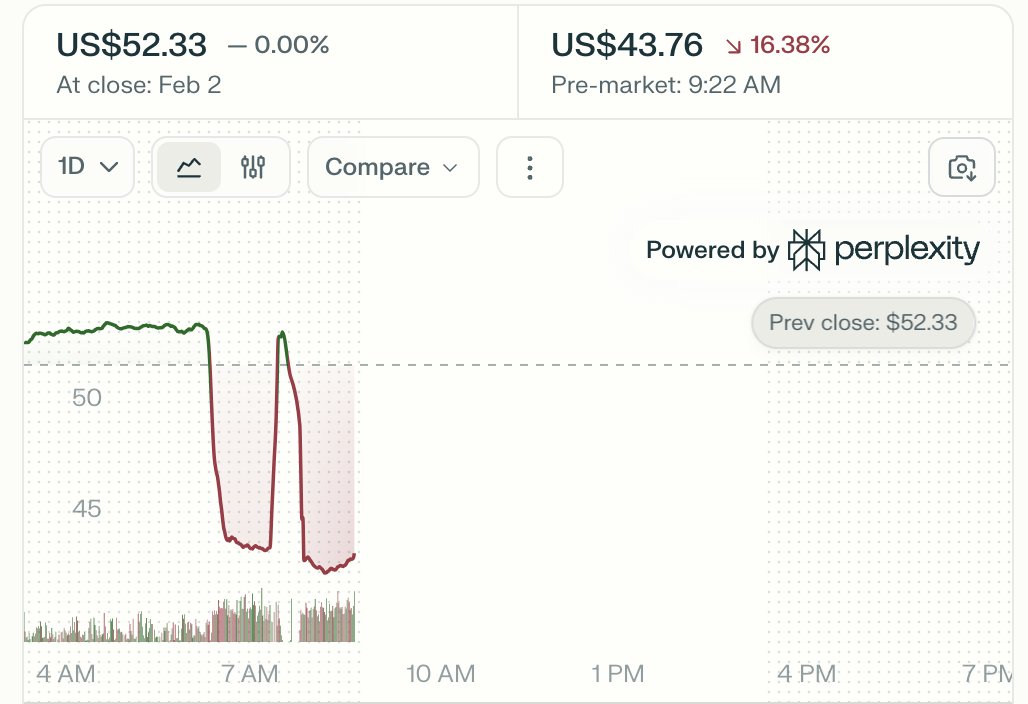This screenshot has height=704, width=1028.
Task: Capture chart with the camera snapshot icon
Action: 962,167
